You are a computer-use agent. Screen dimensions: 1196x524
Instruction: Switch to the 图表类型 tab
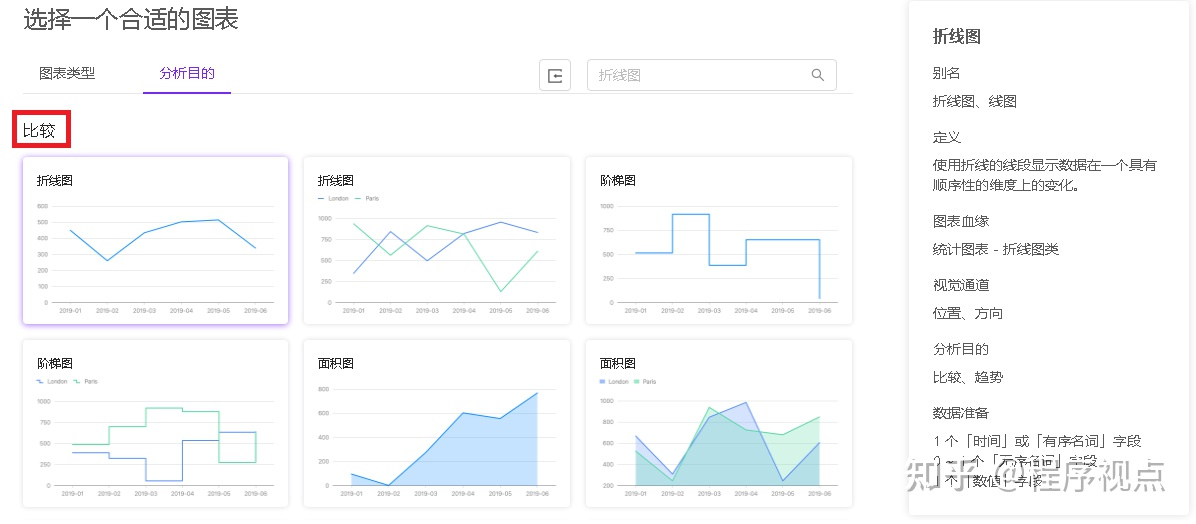67,73
